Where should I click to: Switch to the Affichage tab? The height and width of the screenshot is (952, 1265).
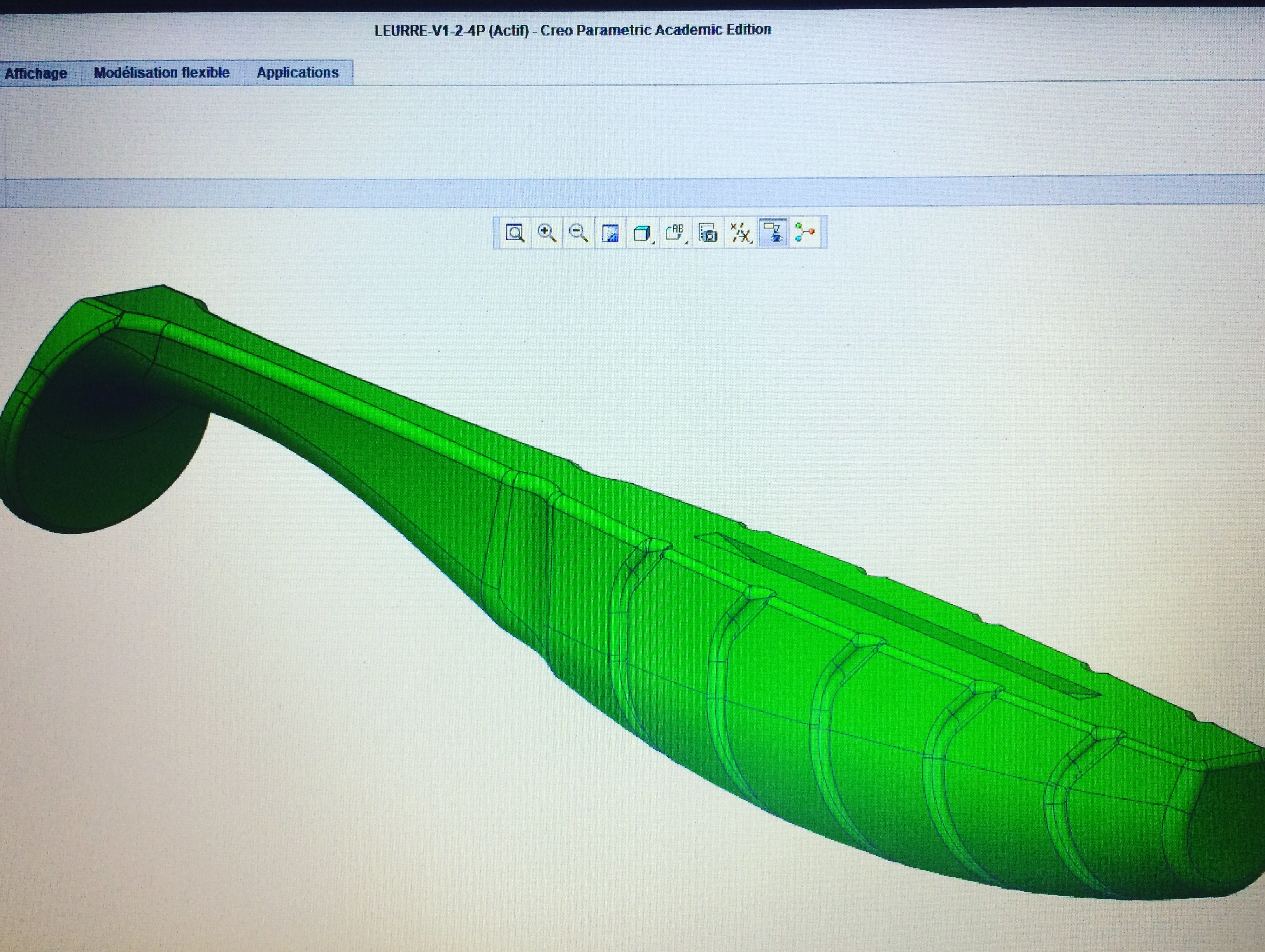click(35, 73)
